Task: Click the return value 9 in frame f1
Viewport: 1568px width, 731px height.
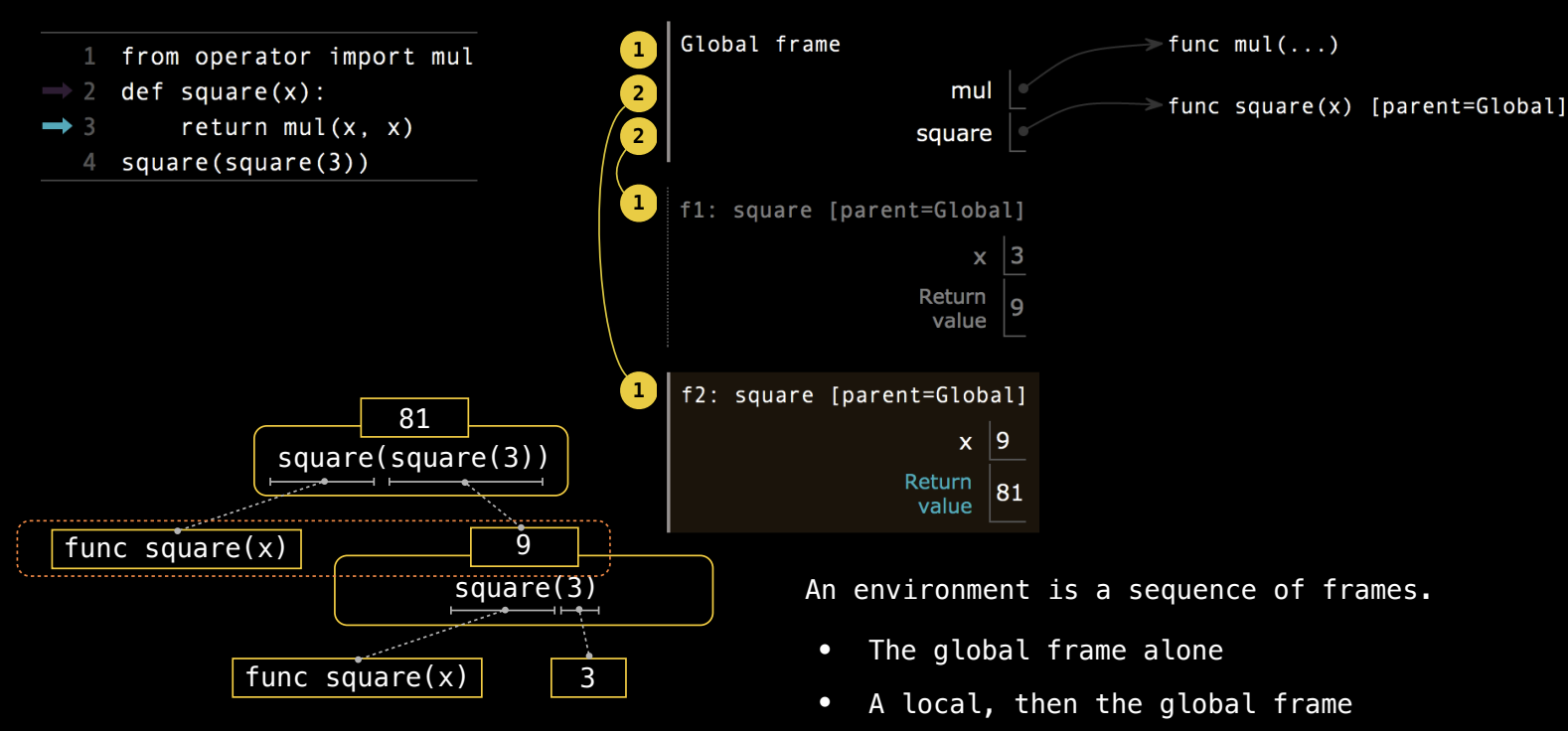Action: [x=1017, y=308]
